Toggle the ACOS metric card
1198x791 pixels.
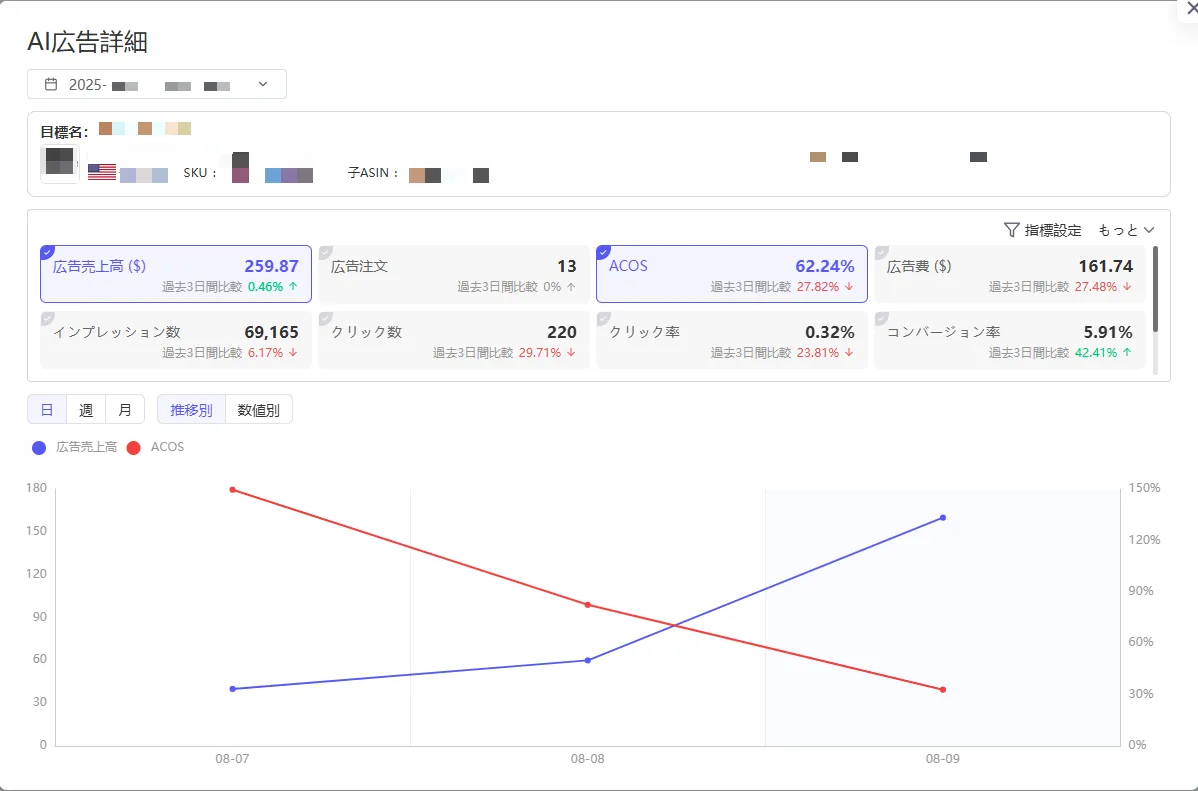click(x=732, y=274)
